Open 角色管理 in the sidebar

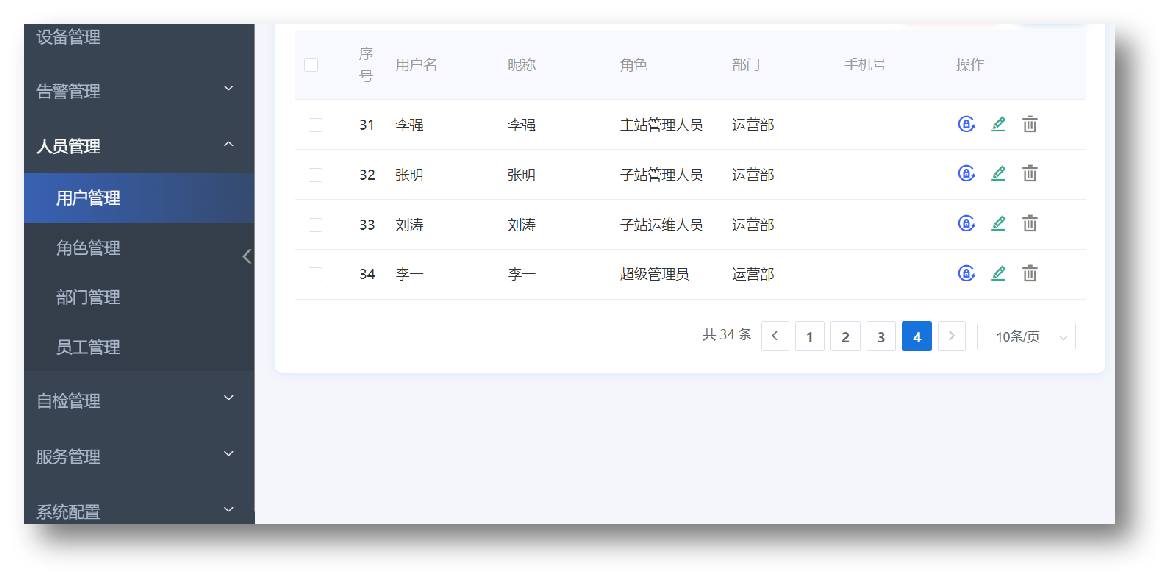pyautogui.click(x=88, y=248)
